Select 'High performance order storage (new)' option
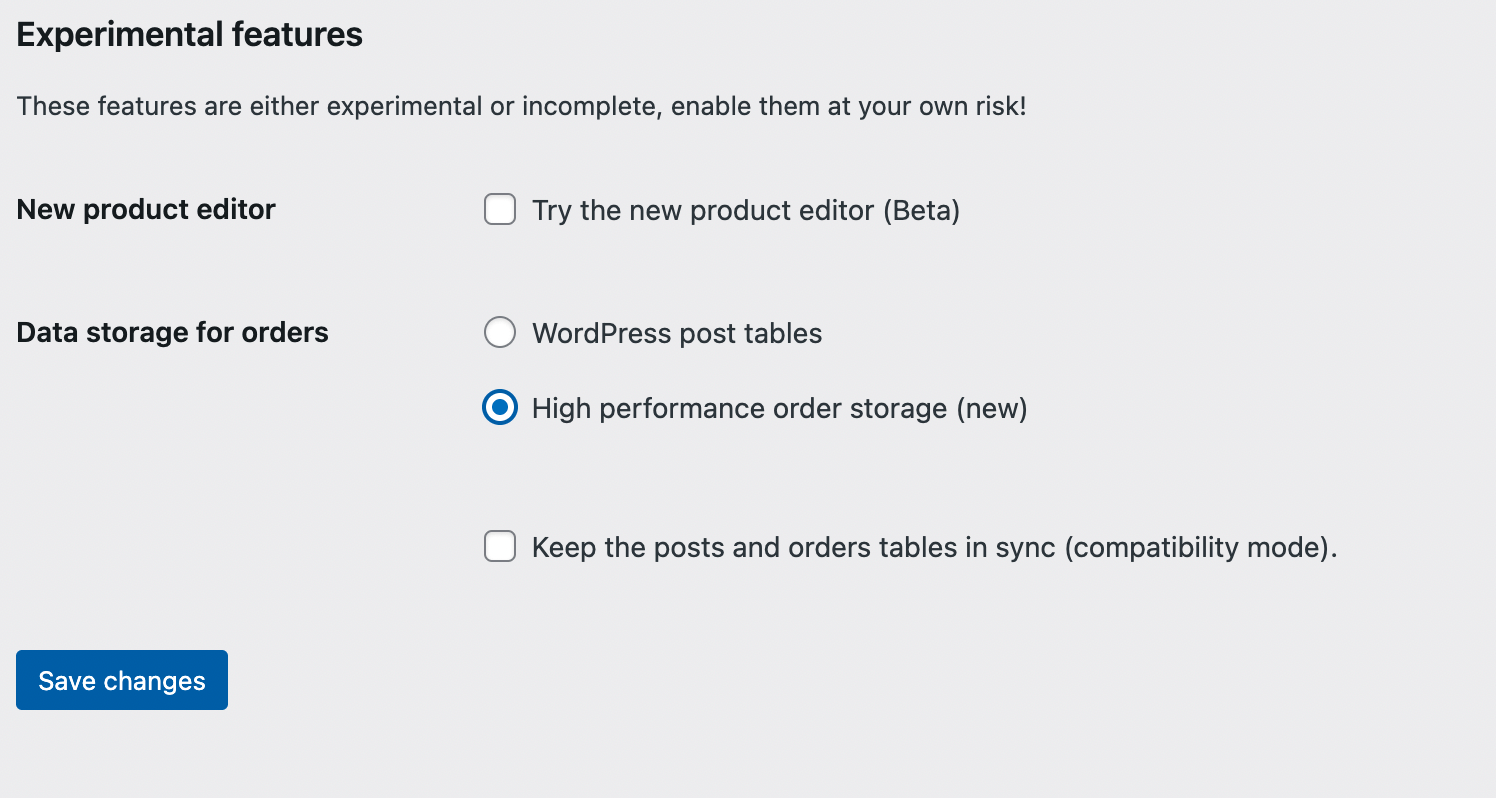 click(x=500, y=408)
